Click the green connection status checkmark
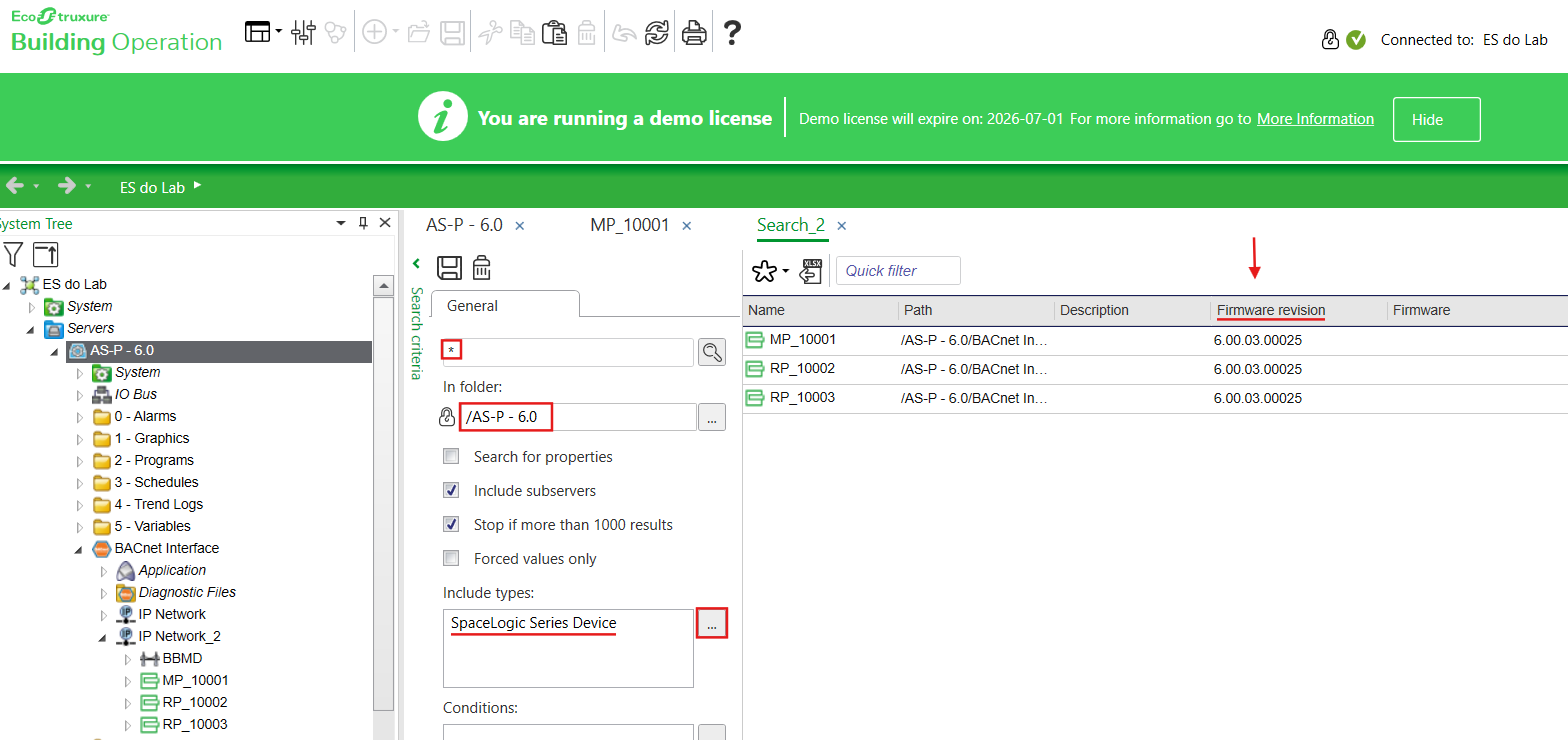 click(1355, 40)
